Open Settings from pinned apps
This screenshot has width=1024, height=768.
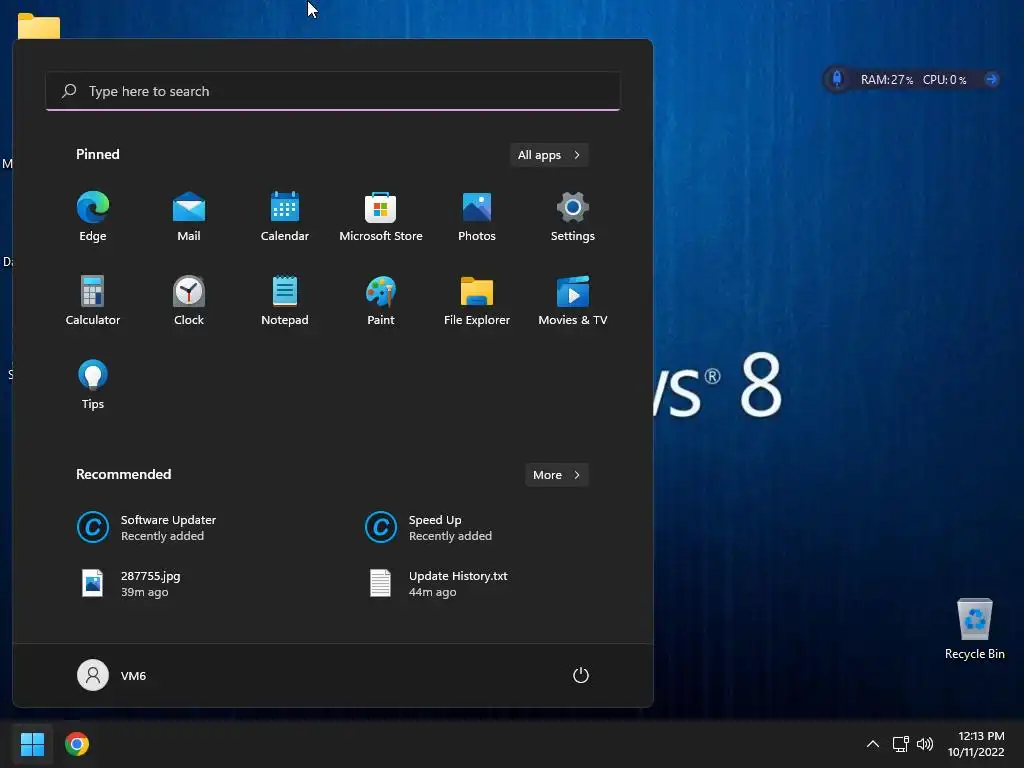[x=573, y=216]
